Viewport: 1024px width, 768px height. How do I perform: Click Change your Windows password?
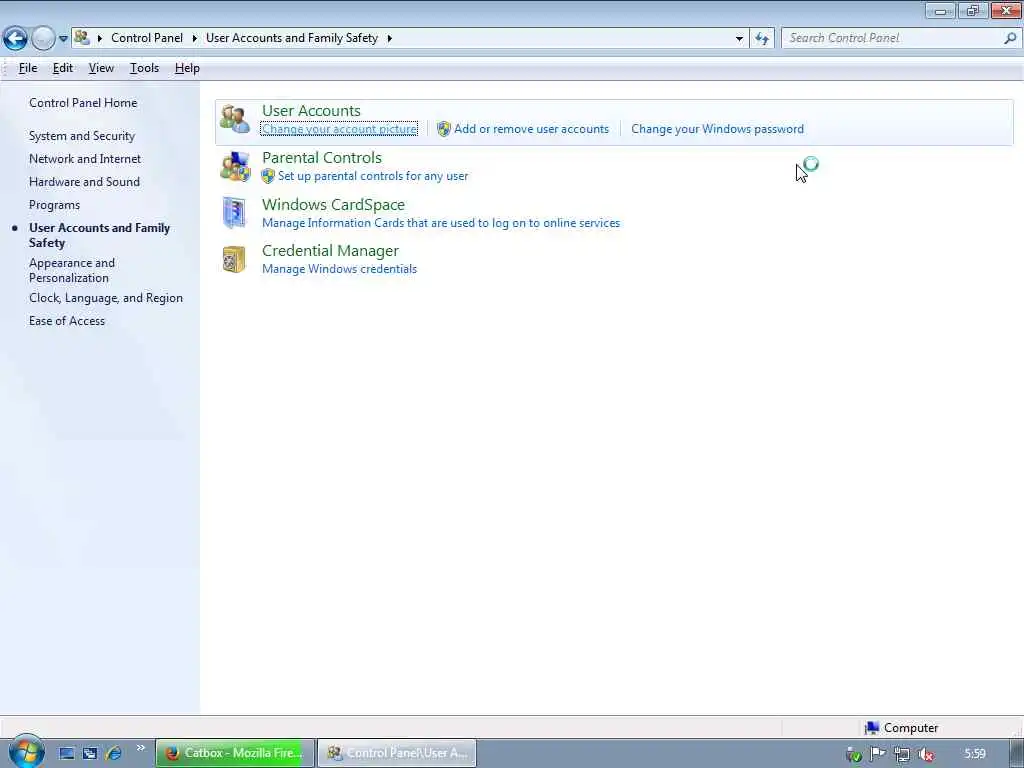click(x=718, y=129)
